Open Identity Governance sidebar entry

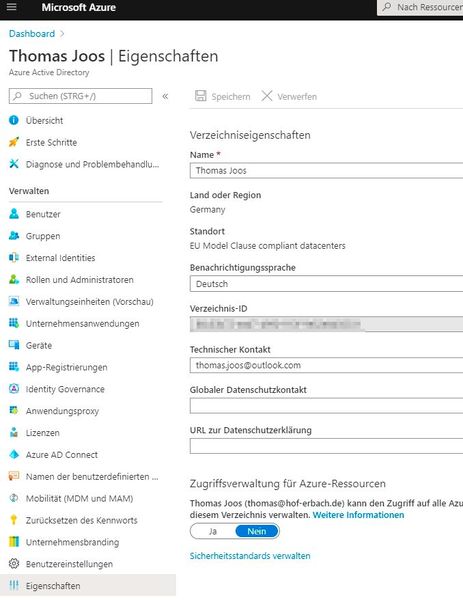65,389
